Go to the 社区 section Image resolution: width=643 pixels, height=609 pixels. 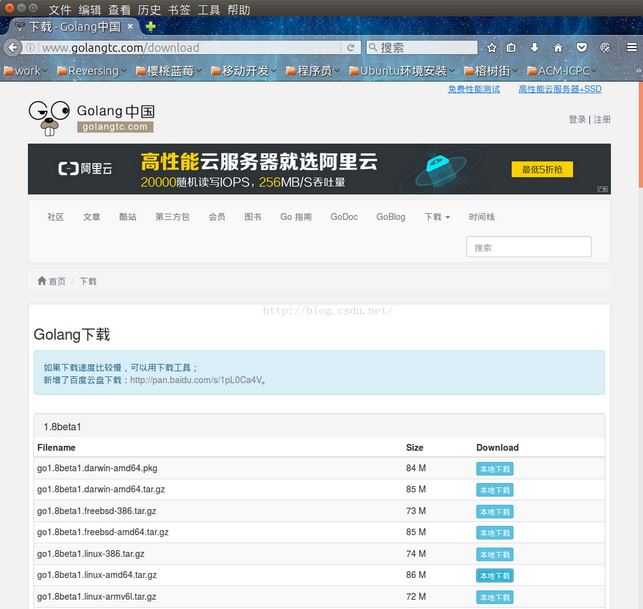click(56, 217)
